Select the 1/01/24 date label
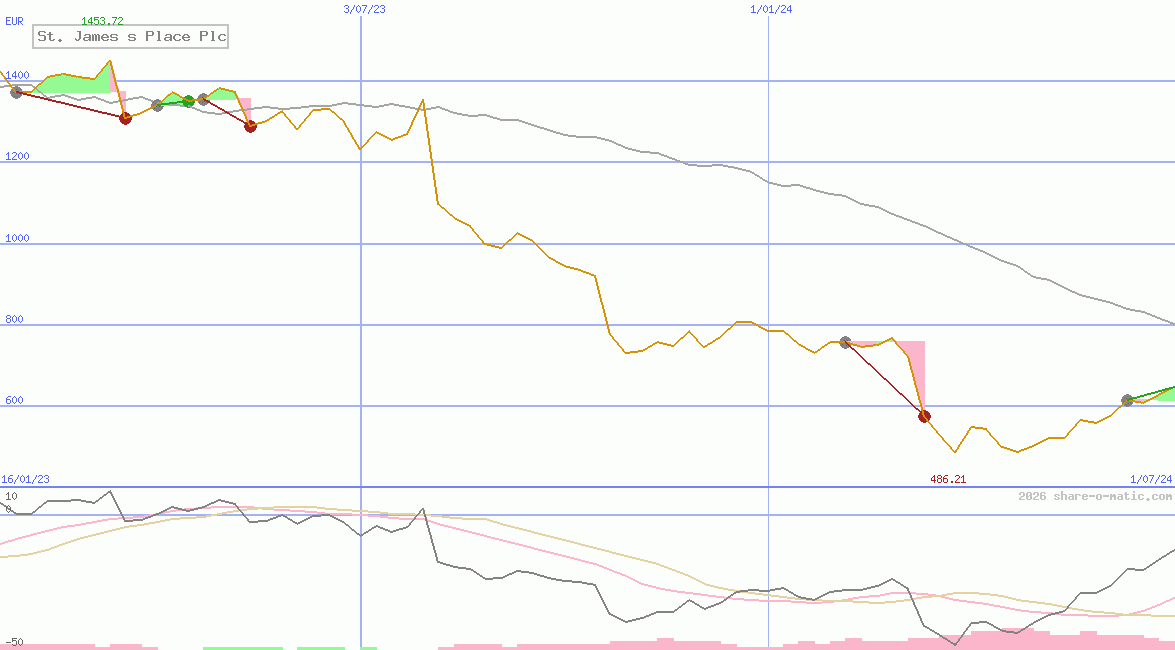1175x650 pixels. [770, 9]
